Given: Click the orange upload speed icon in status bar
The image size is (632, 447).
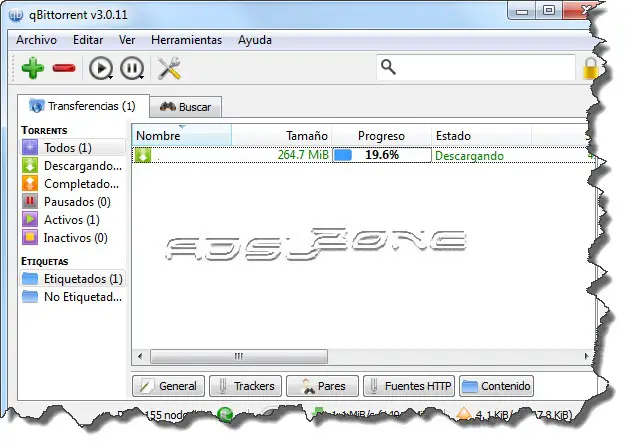Looking at the screenshot, I should [x=464, y=413].
